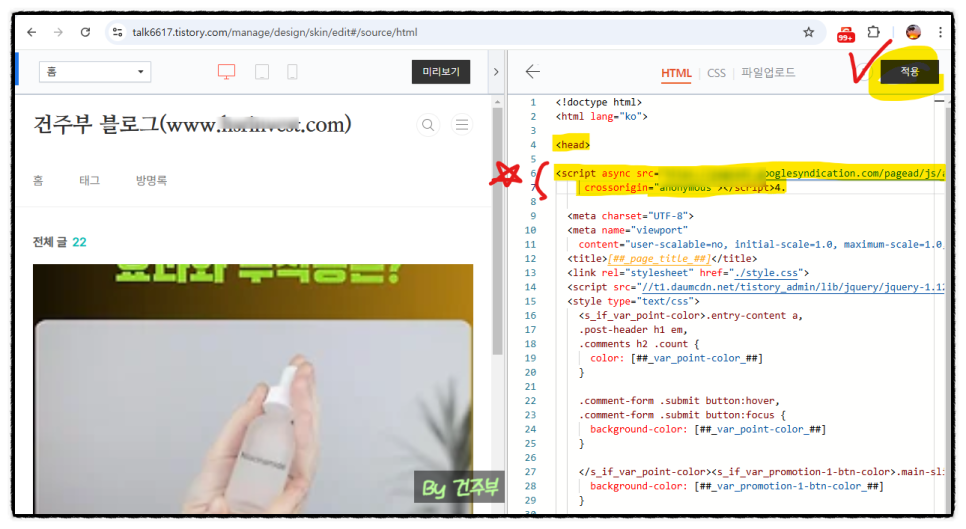This screenshot has height=529, width=966.
Task: Click the 적용 apply button
Action: click(x=909, y=72)
